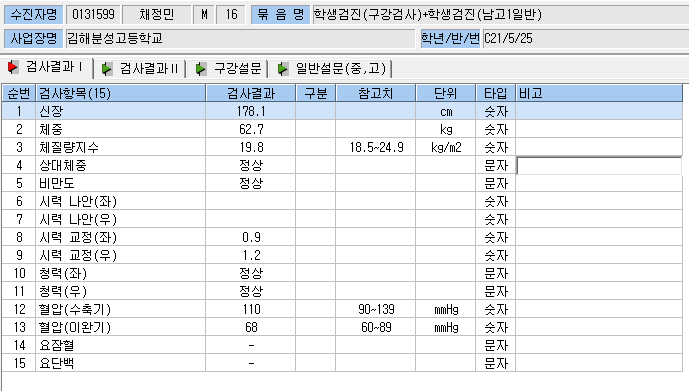
Task: Click the empty 시력 나안(좌) result cell
Action: click(250, 201)
